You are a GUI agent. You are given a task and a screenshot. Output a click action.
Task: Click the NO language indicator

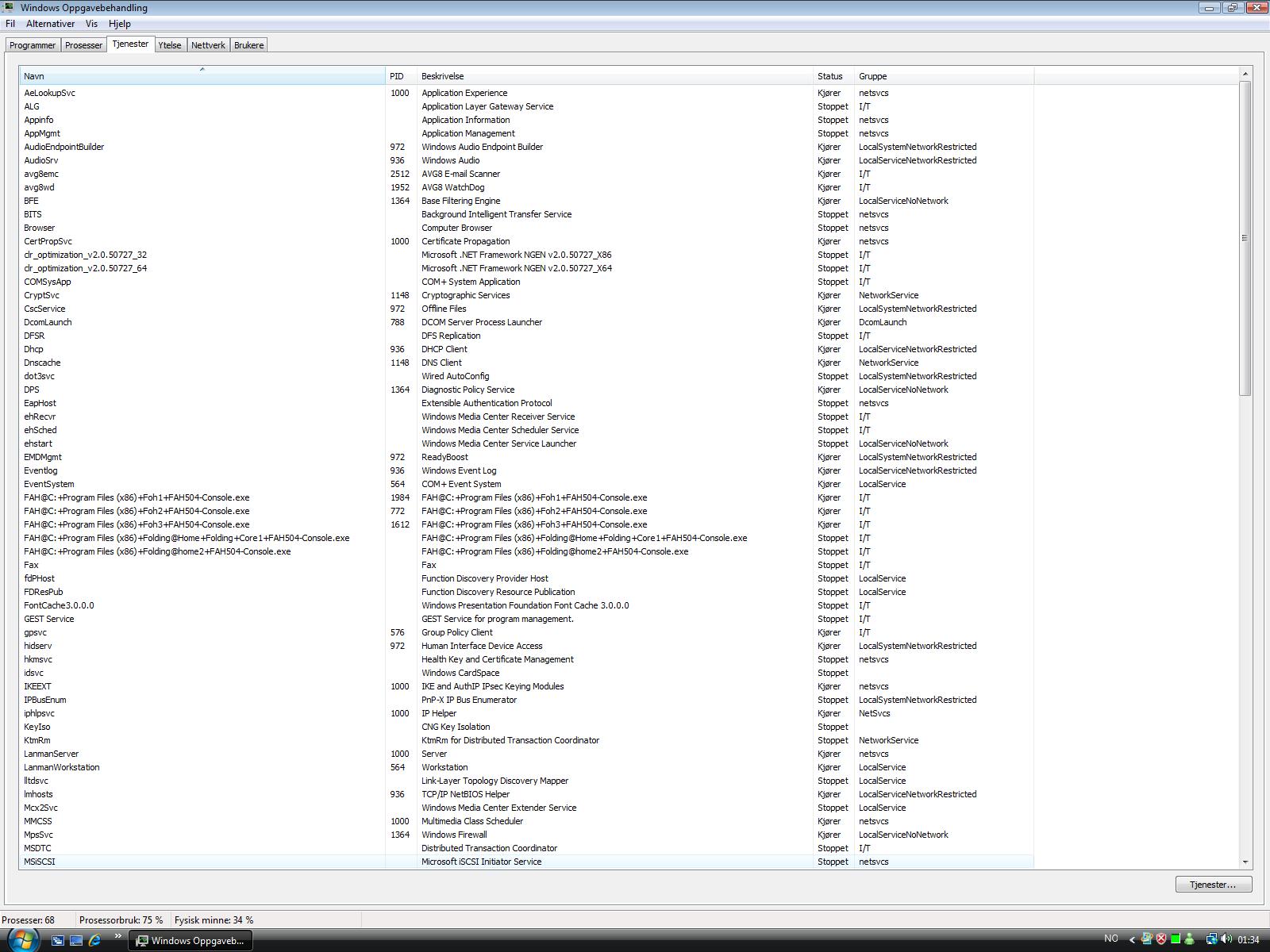click(1111, 939)
